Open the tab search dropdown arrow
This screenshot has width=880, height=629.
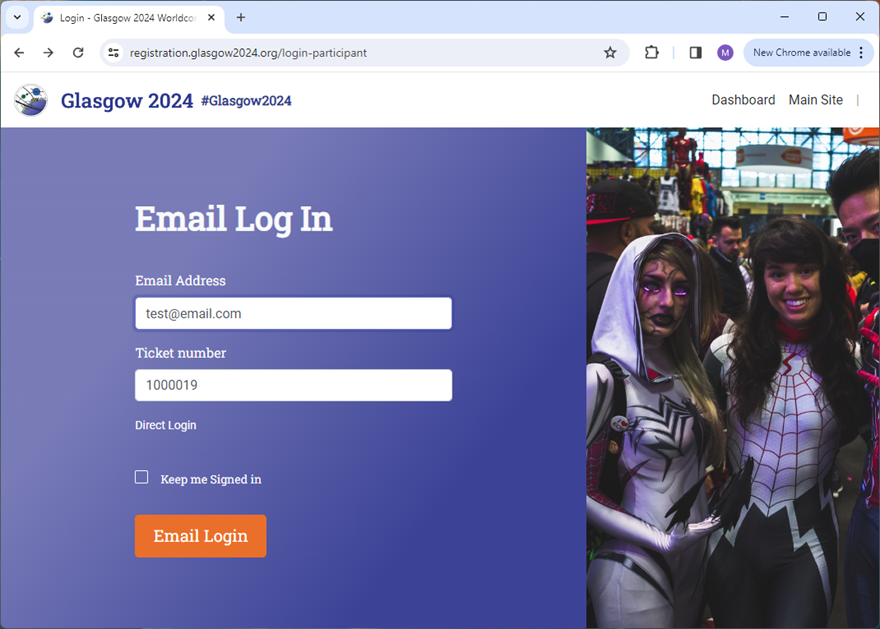click(x=17, y=17)
